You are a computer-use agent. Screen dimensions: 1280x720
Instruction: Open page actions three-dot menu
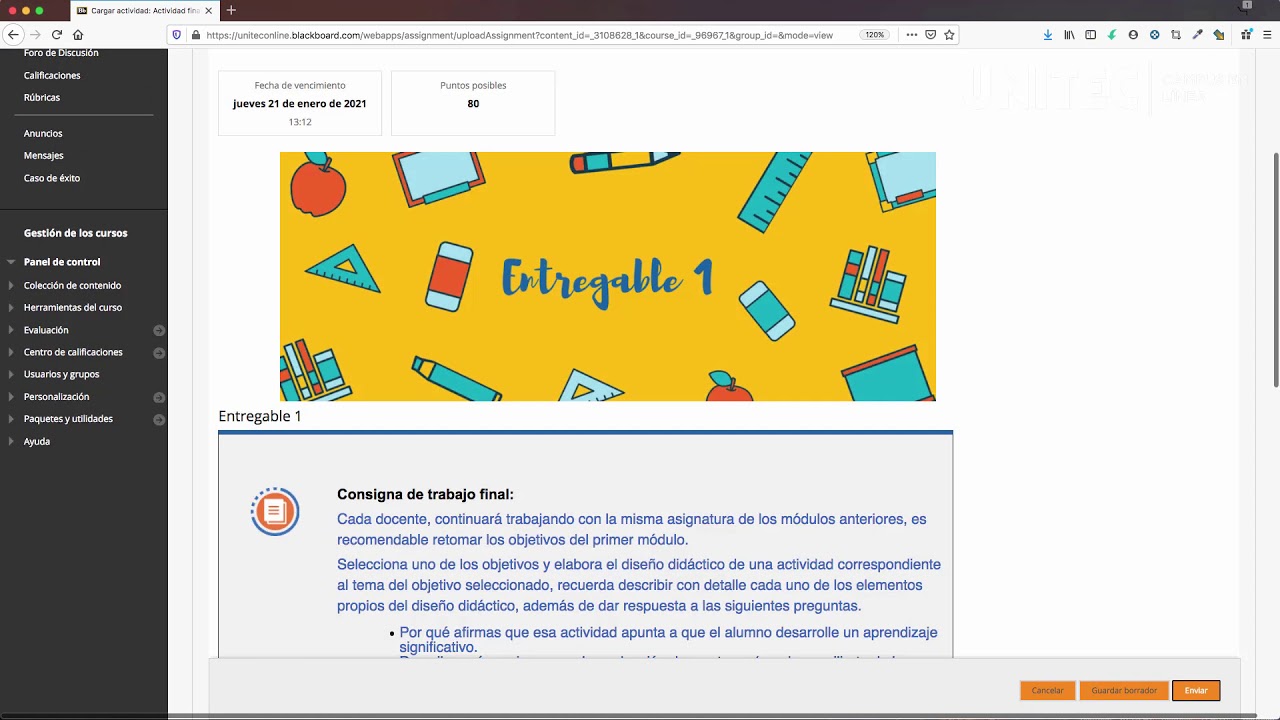pyautogui.click(x=911, y=34)
